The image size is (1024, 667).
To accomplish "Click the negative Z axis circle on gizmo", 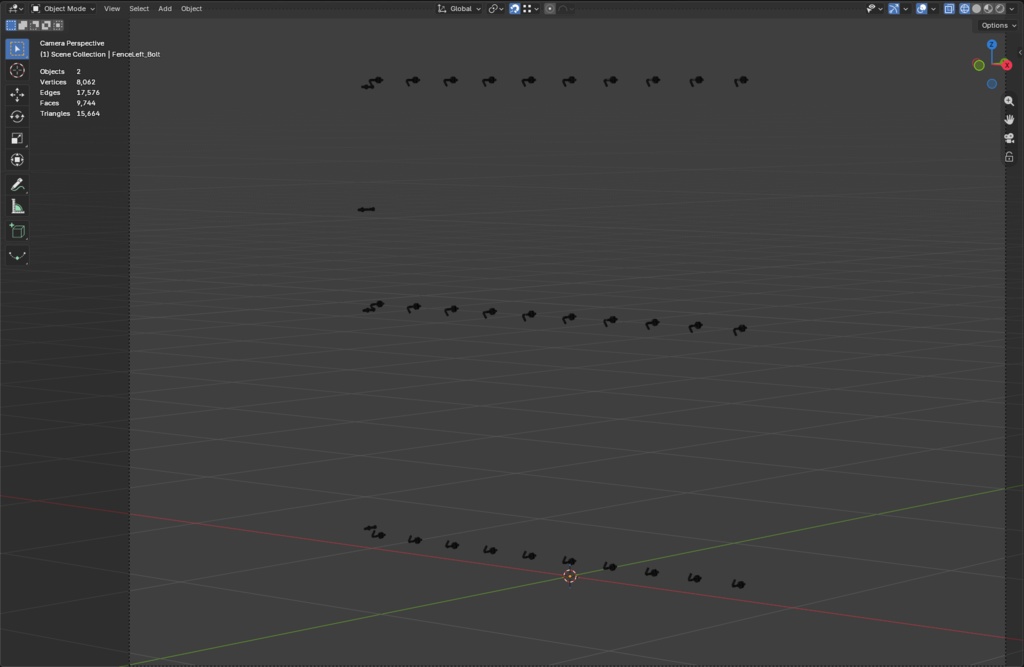I will click(x=991, y=84).
